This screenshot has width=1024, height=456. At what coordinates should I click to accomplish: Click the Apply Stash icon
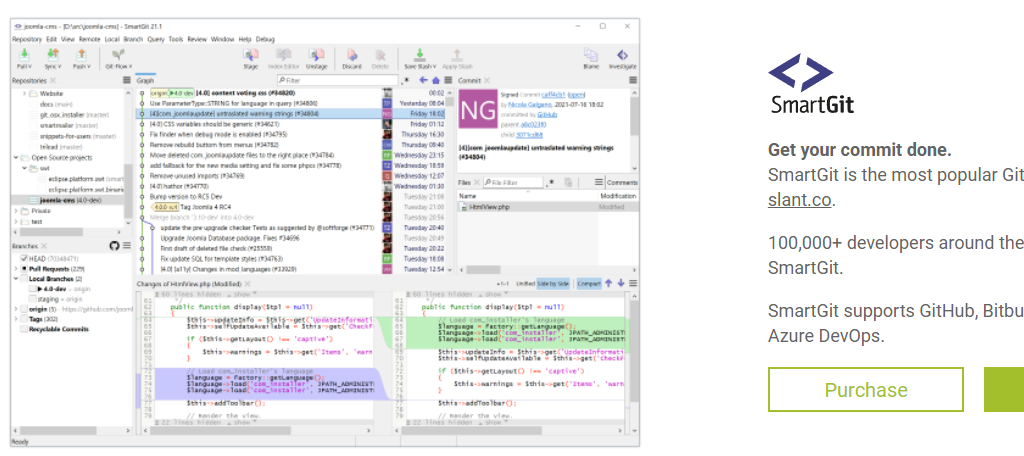pyautogui.click(x=457, y=55)
